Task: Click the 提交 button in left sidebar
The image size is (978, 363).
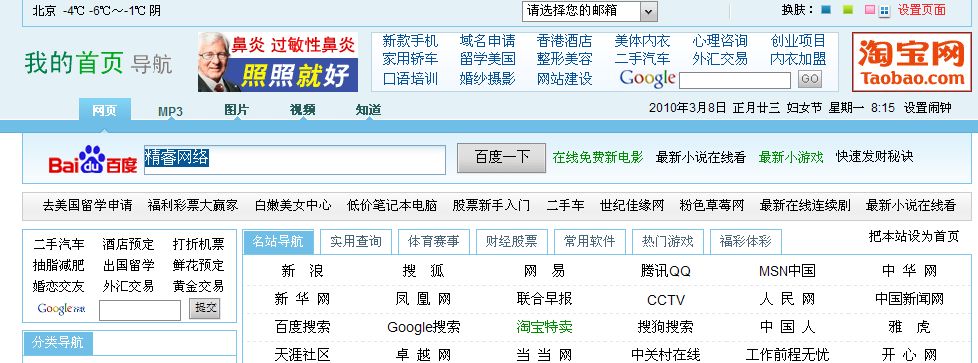Action: [205, 308]
